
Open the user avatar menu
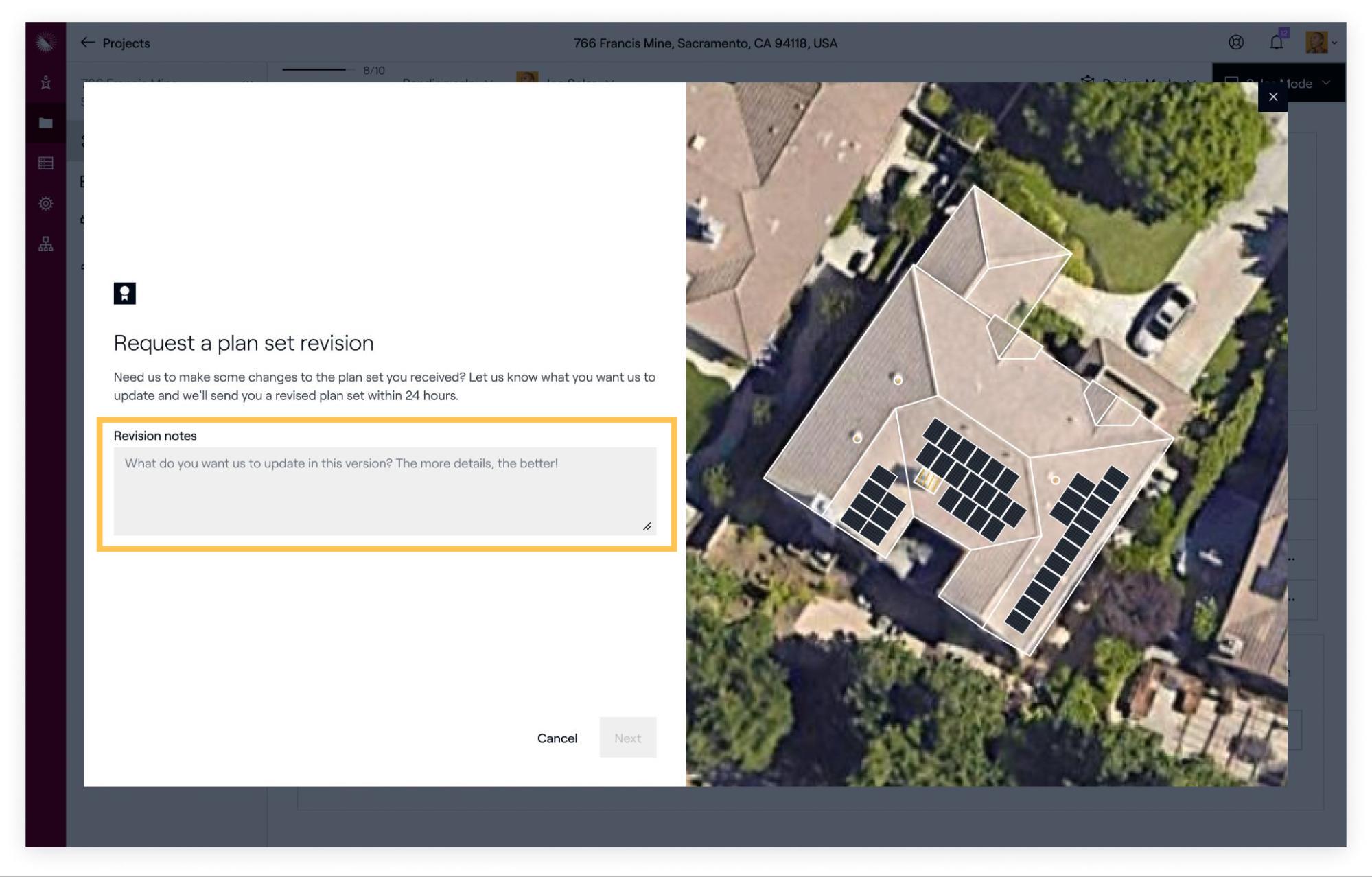(1321, 43)
